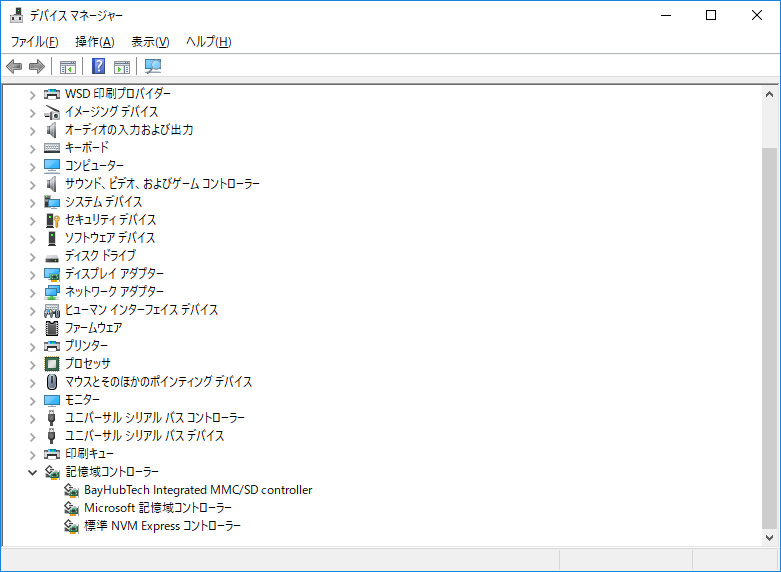Select the イメージング デバイス label
Screen dimensions: 781x572
111,112
